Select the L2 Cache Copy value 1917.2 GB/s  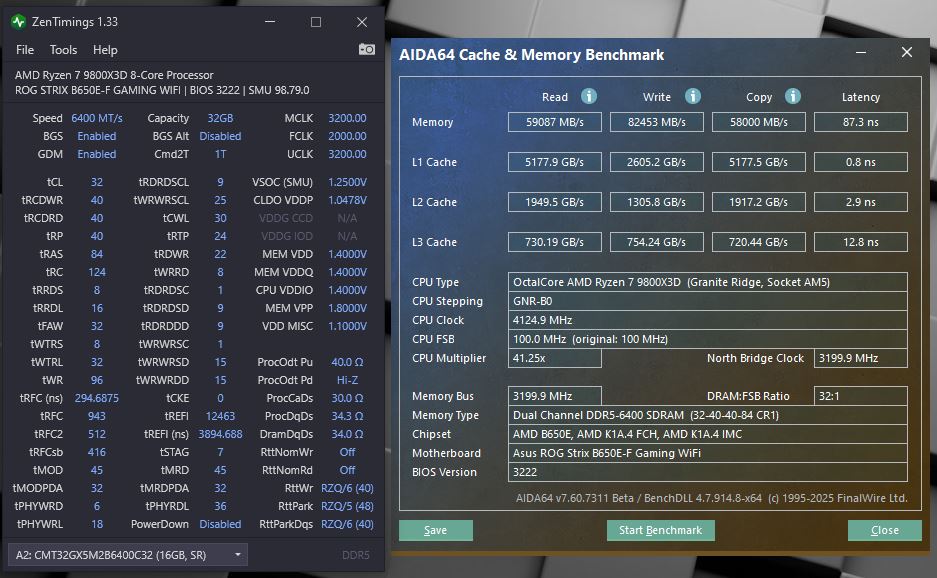(x=759, y=202)
